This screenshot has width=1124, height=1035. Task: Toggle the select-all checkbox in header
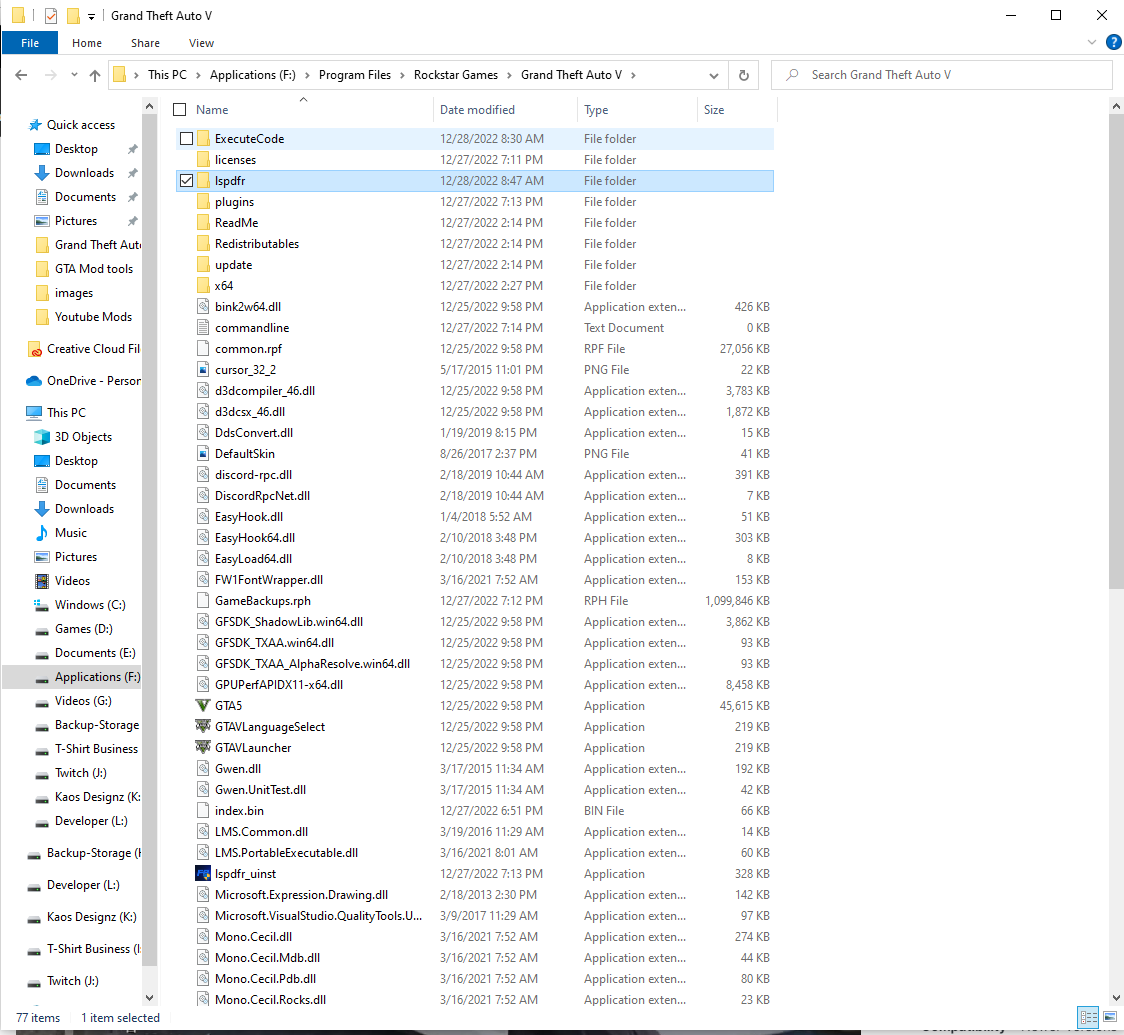pyautogui.click(x=180, y=110)
